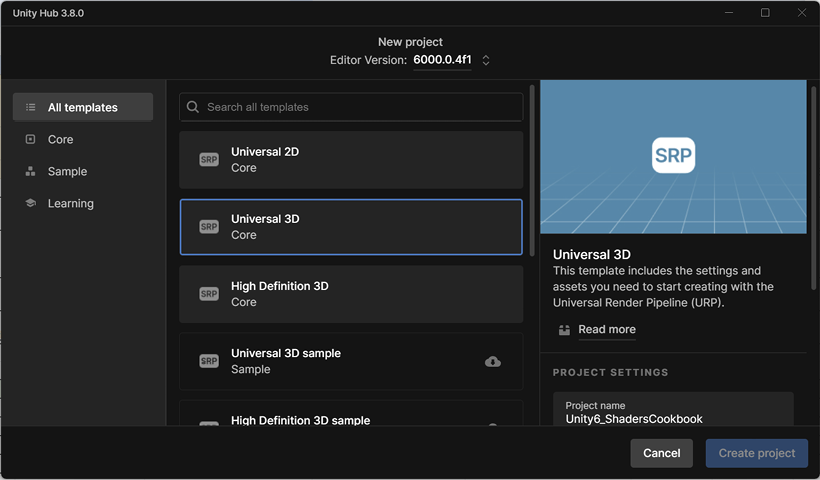
Task: Click the search magnifier icon
Action: pyautogui.click(x=194, y=107)
